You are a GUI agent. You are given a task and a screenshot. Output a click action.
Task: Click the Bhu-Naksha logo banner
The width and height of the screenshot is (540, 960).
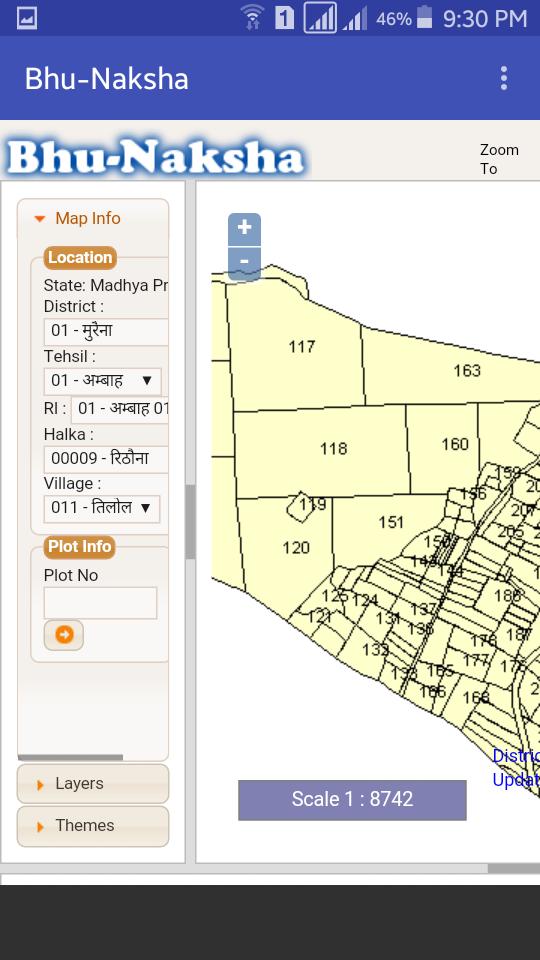(155, 157)
